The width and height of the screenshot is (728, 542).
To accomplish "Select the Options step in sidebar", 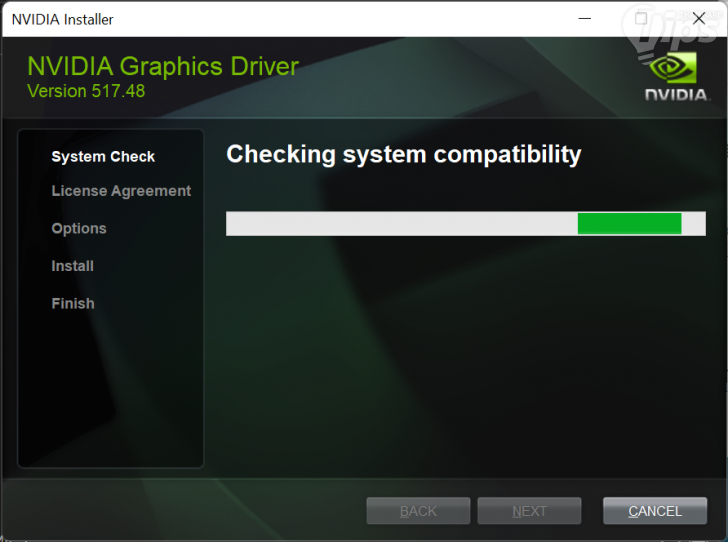I will 79,229.
